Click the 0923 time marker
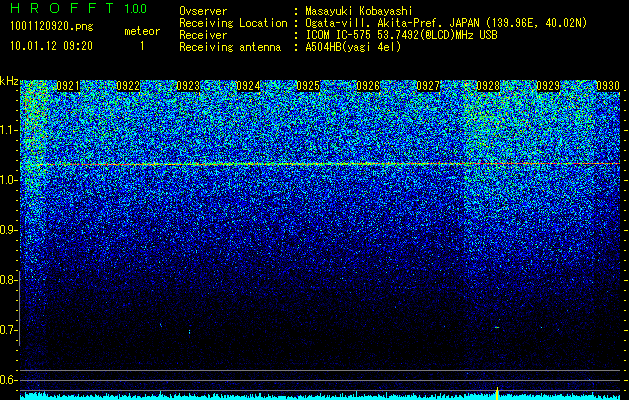The width and height of the screenshot is (629, 400). click(x=188, y=86)
